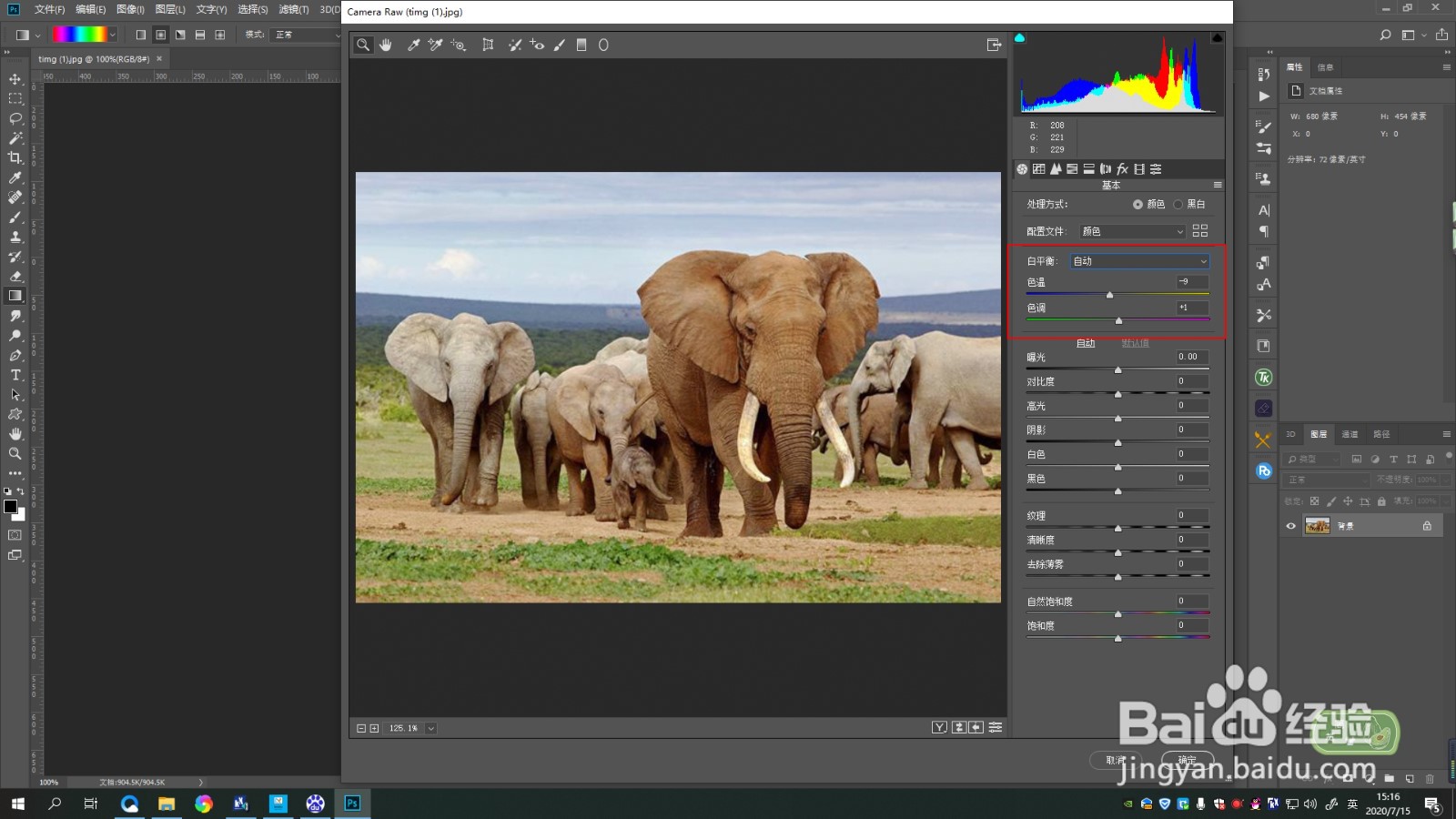Click the 曝光 exposure slider handle
The width and height of the screenshot is (1456, 819).
coord(1118,369)
